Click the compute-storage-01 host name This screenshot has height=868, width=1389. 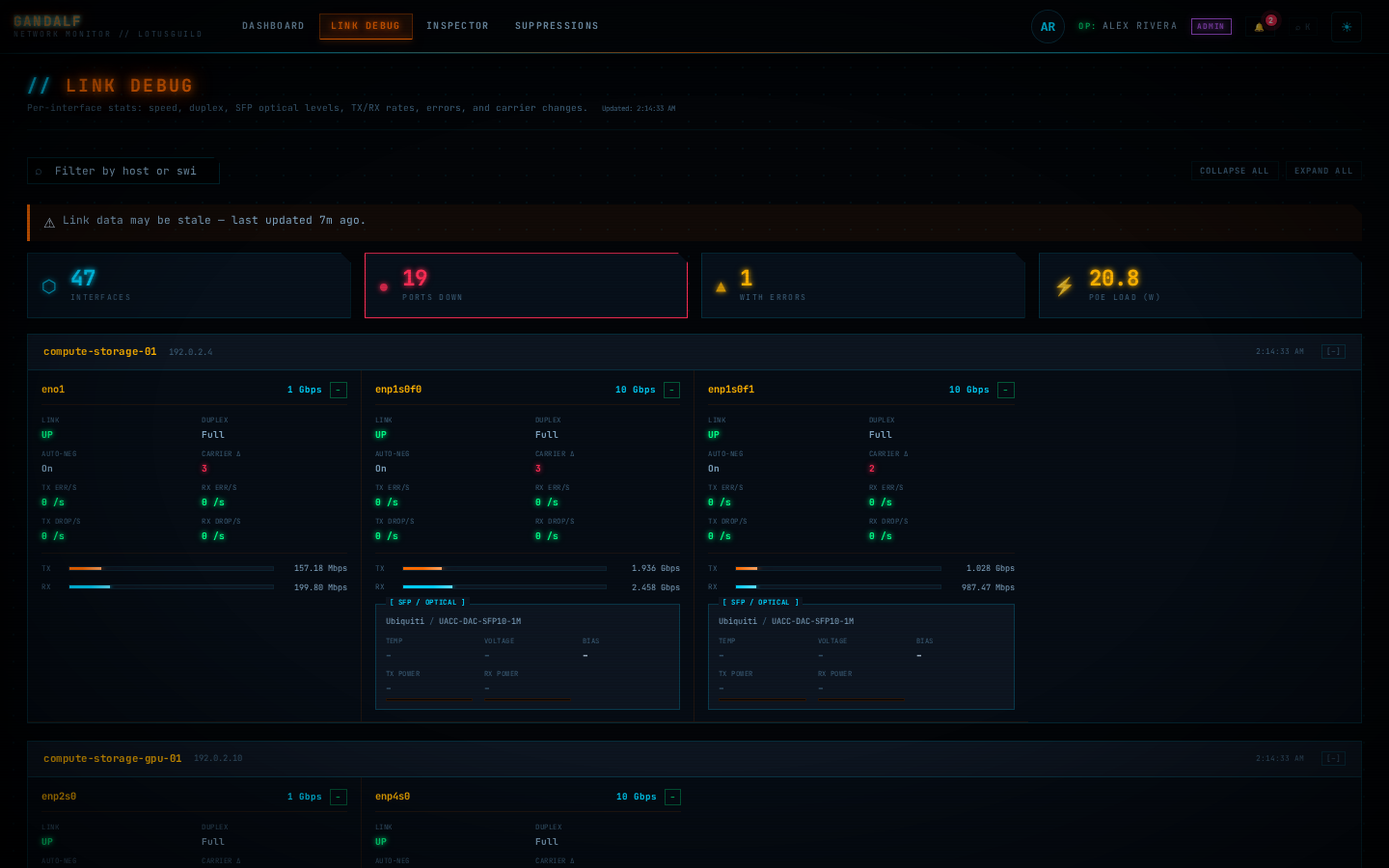click(x=99, y=352)
